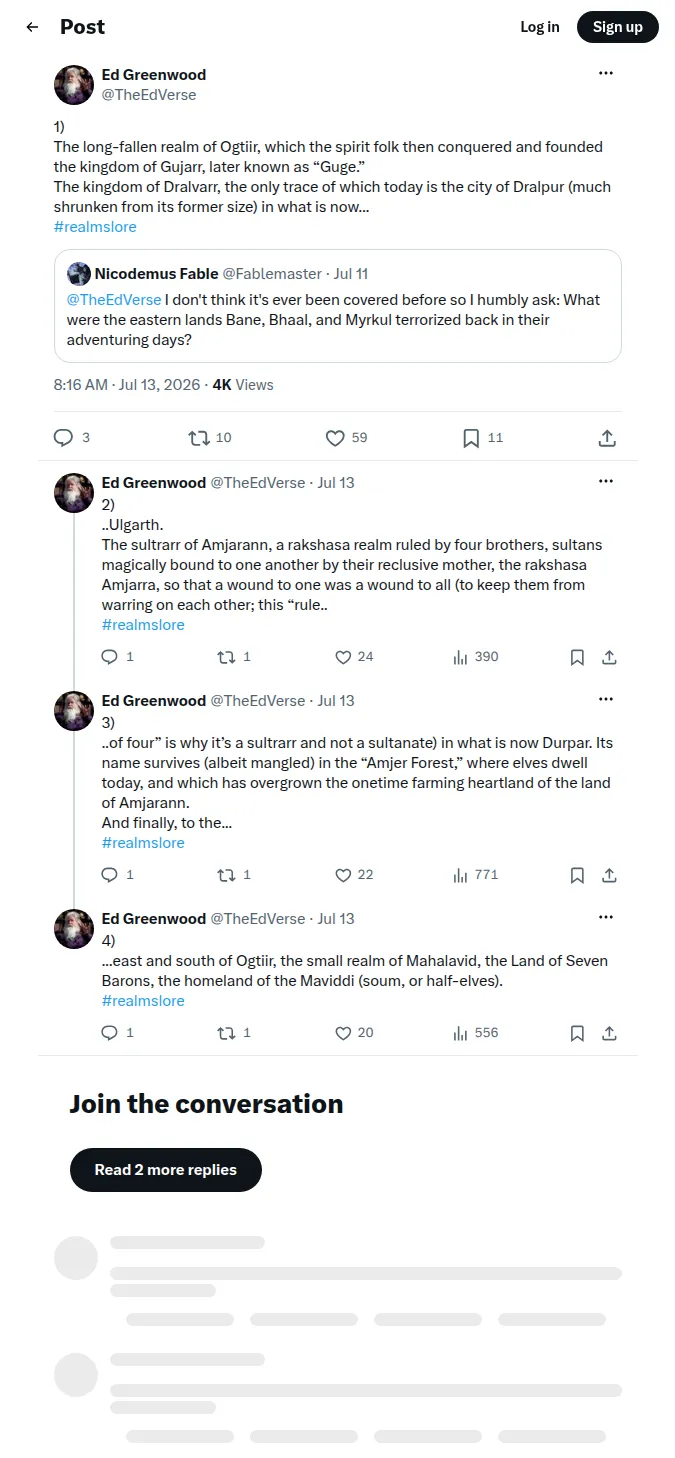Share the main post
The image size is (675, 1458).
point(607,438)
